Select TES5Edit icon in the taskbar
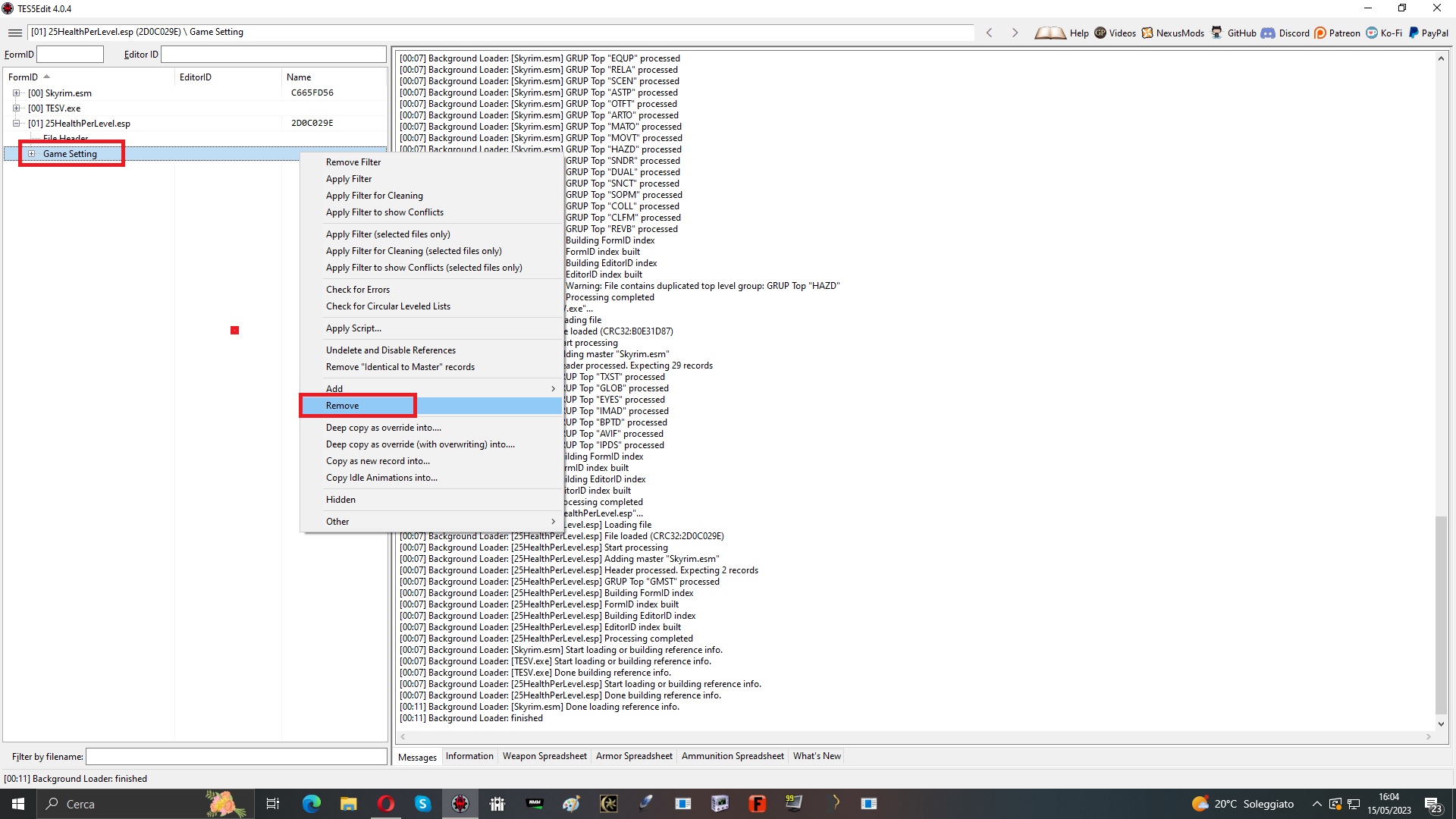The height and width of the screenshot is (819, 1456). tap(460, 804)
